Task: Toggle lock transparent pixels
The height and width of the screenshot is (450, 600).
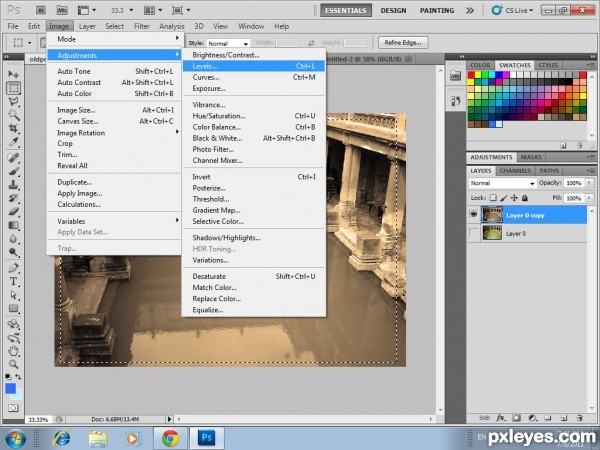Action: 493,198
